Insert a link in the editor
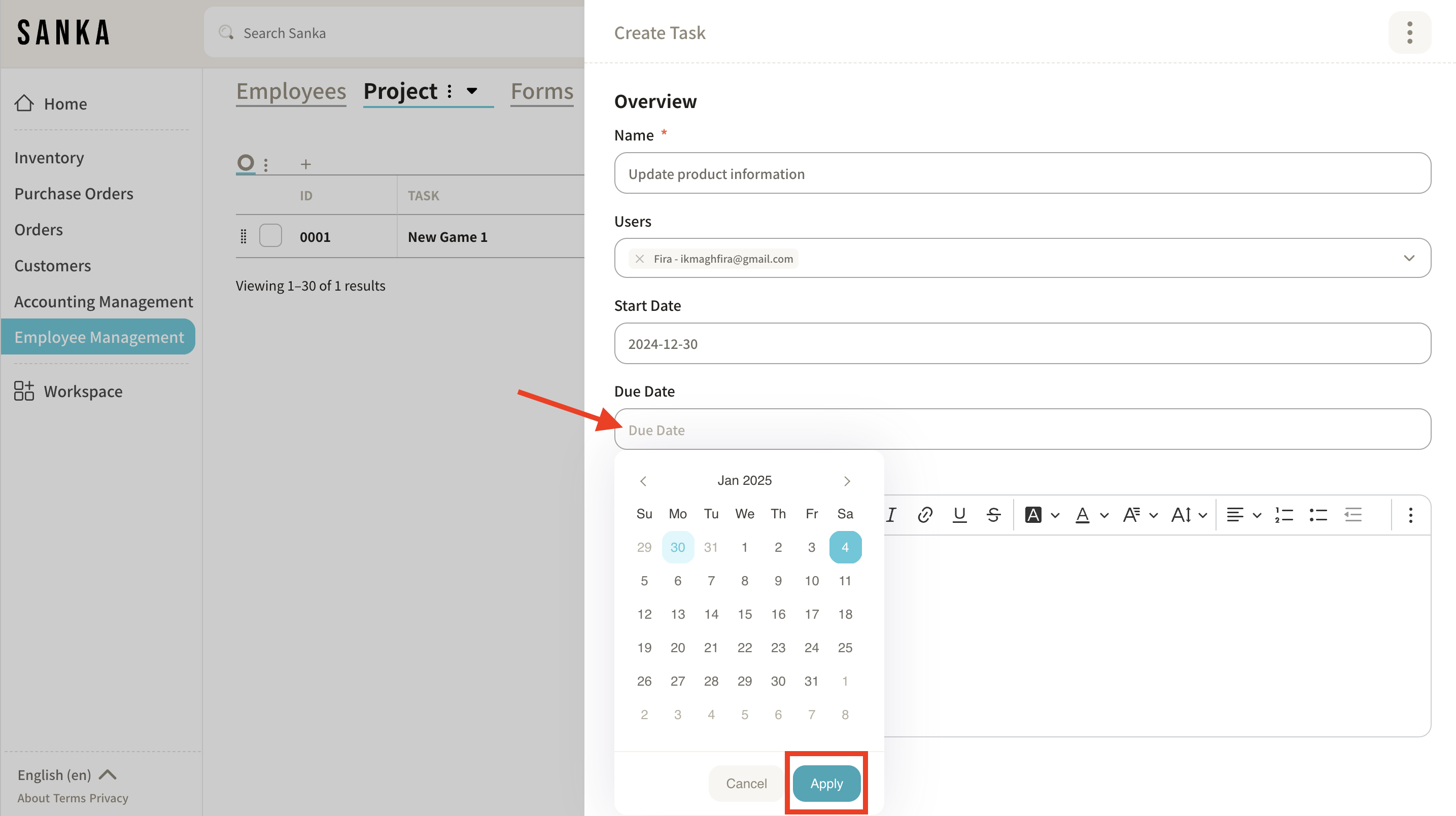The width and height of the screenshot is (1456, 816). pyautogui.click(x=925, y=515)
